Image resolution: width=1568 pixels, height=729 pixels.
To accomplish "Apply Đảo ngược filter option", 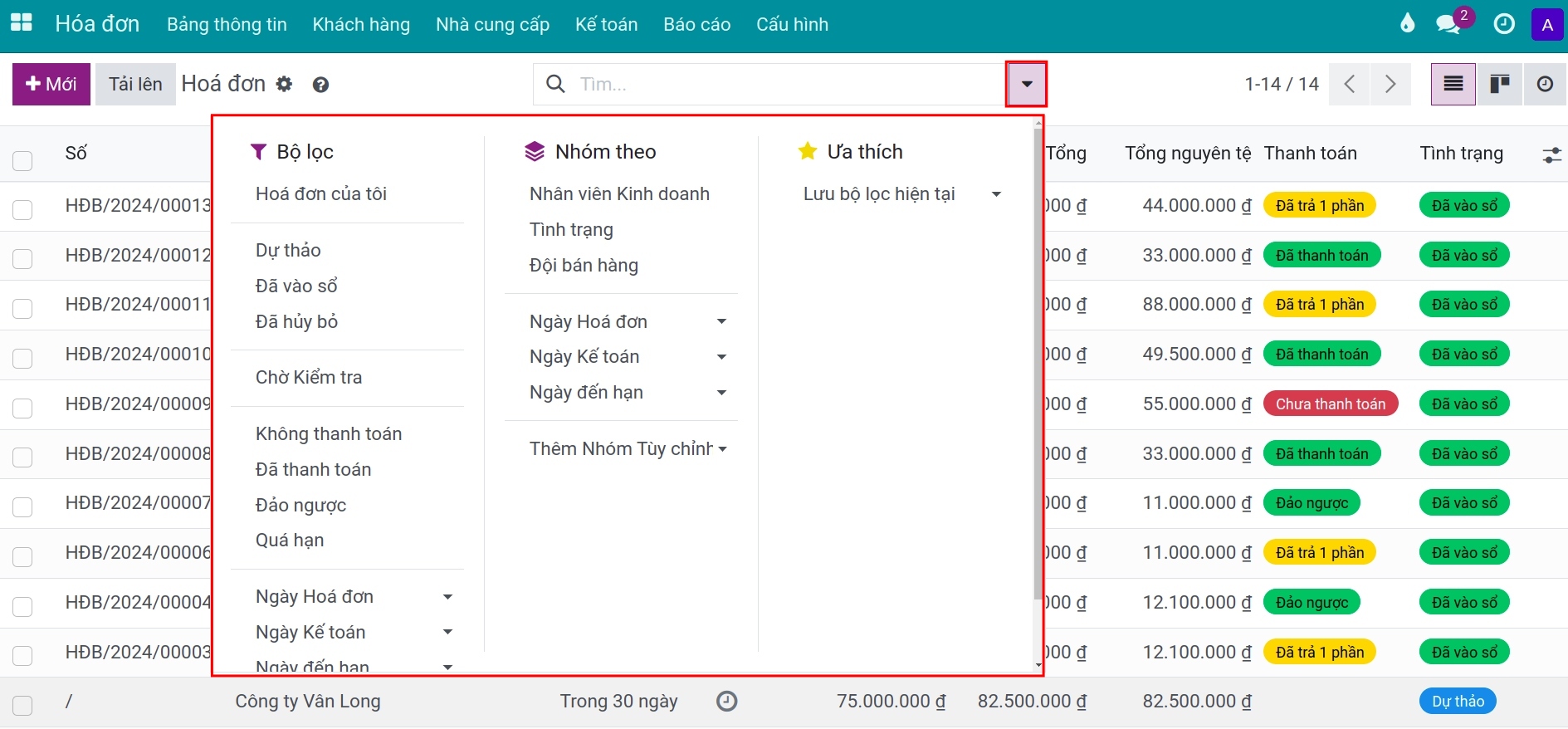I will [x=300, y=506].
